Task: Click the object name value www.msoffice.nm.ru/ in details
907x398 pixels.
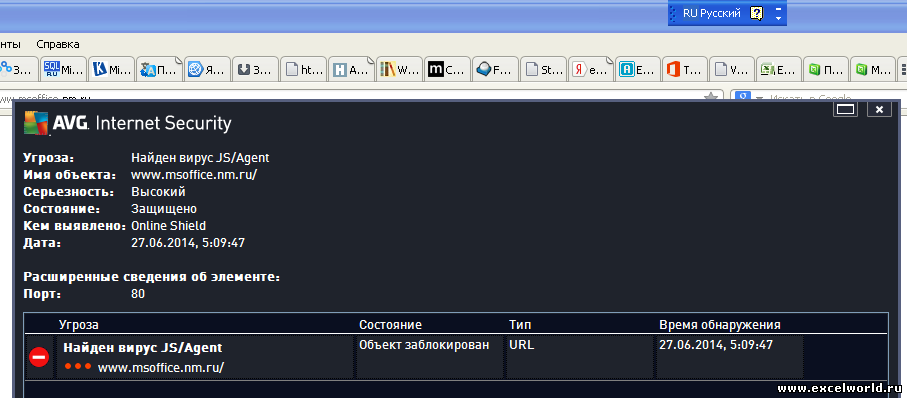Action: 194,175
